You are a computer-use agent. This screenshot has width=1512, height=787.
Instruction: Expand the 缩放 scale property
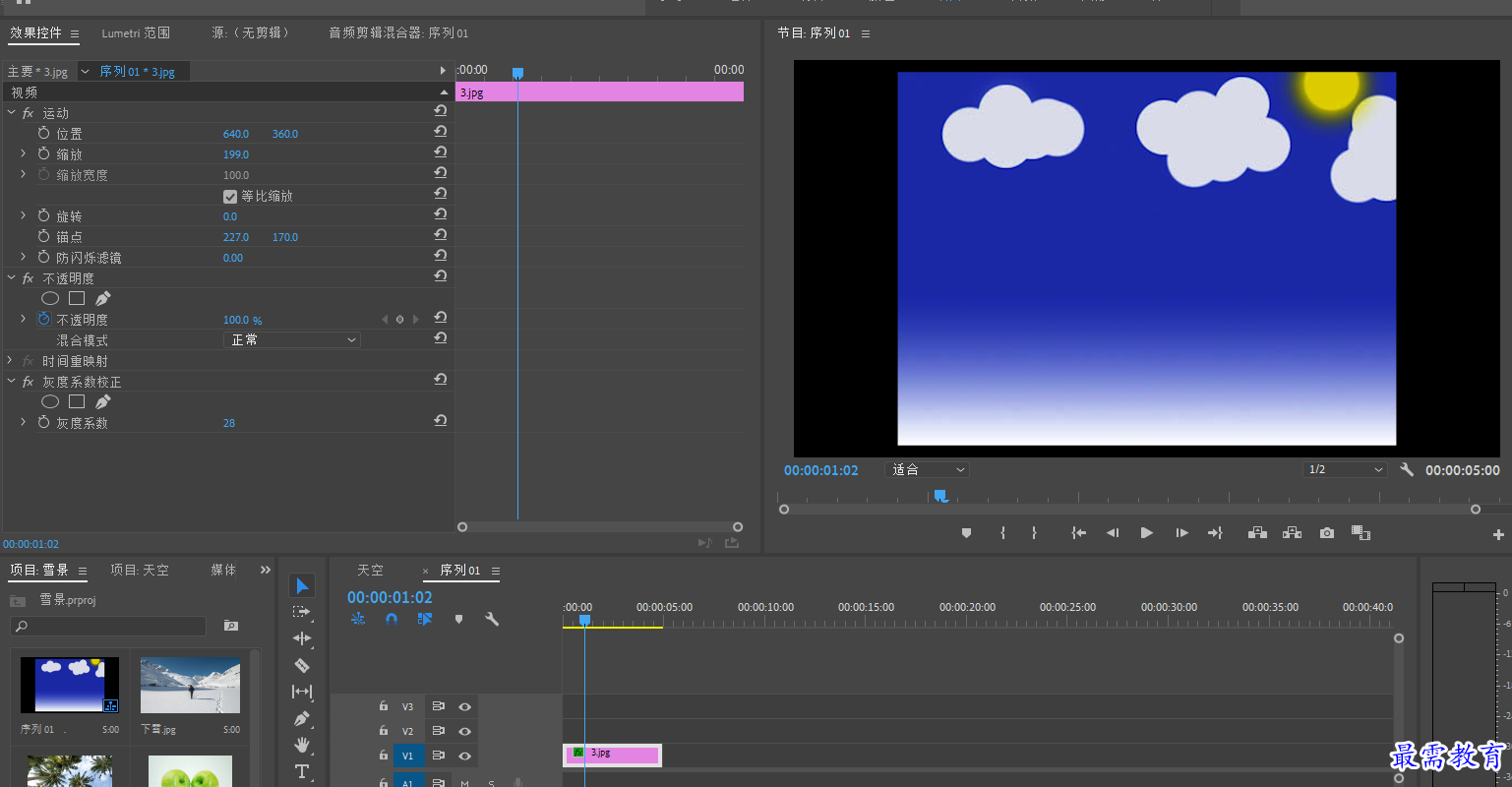point(23,153)
